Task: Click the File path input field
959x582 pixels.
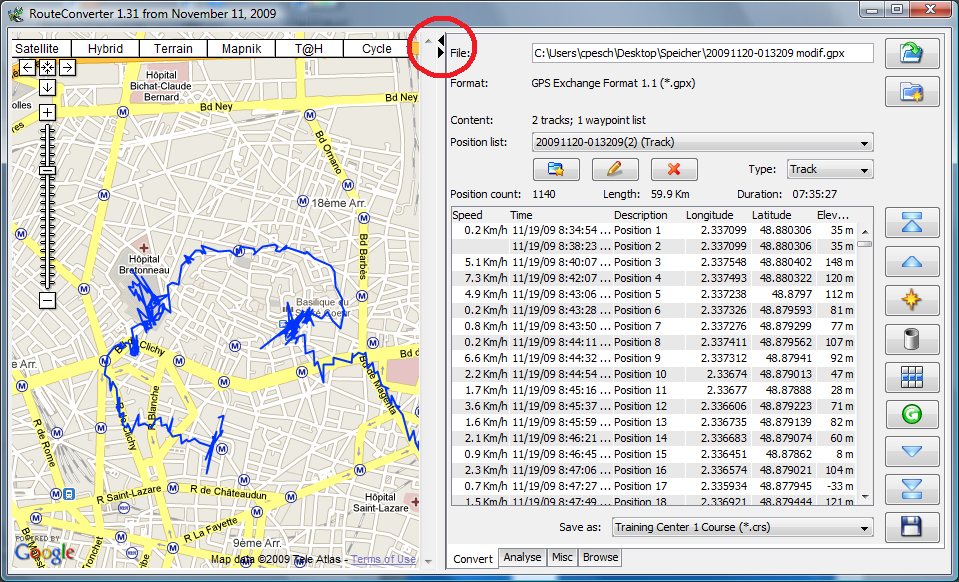Action: click(702, 53)
